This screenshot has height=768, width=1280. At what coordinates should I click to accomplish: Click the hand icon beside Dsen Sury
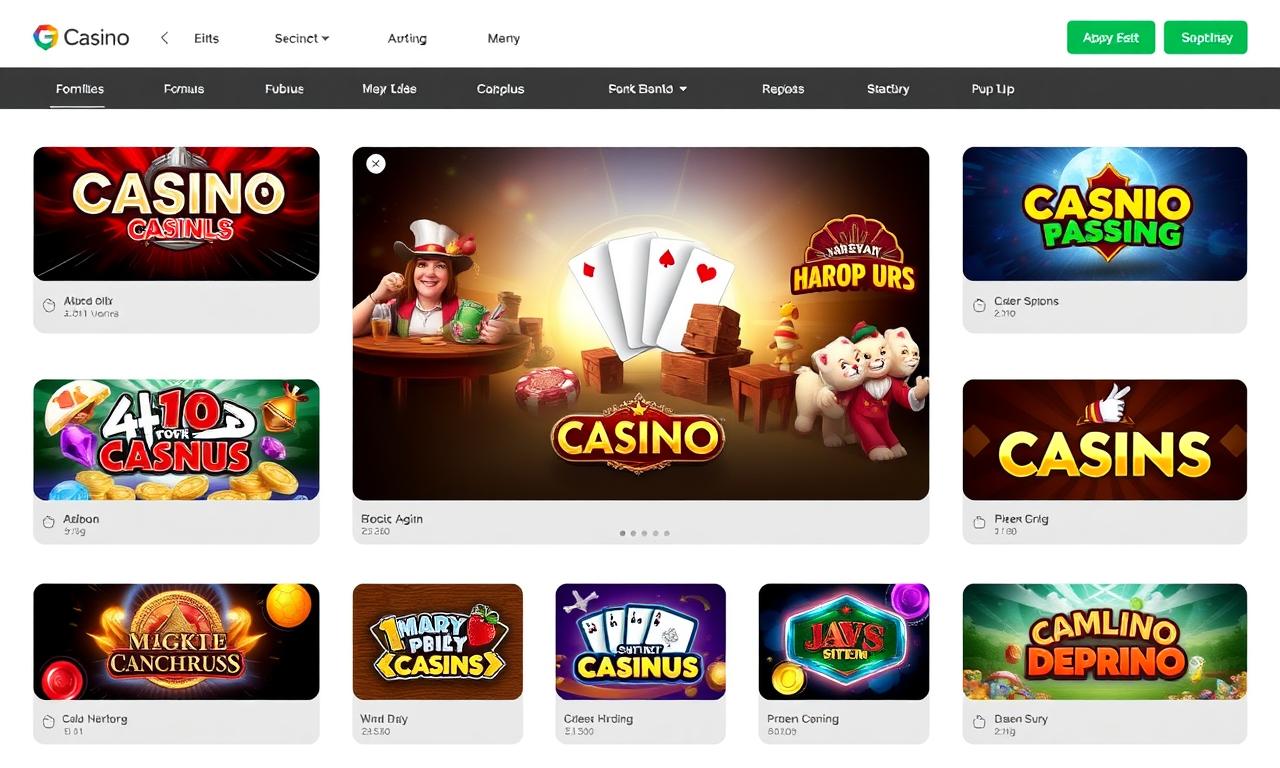point(979,722)
